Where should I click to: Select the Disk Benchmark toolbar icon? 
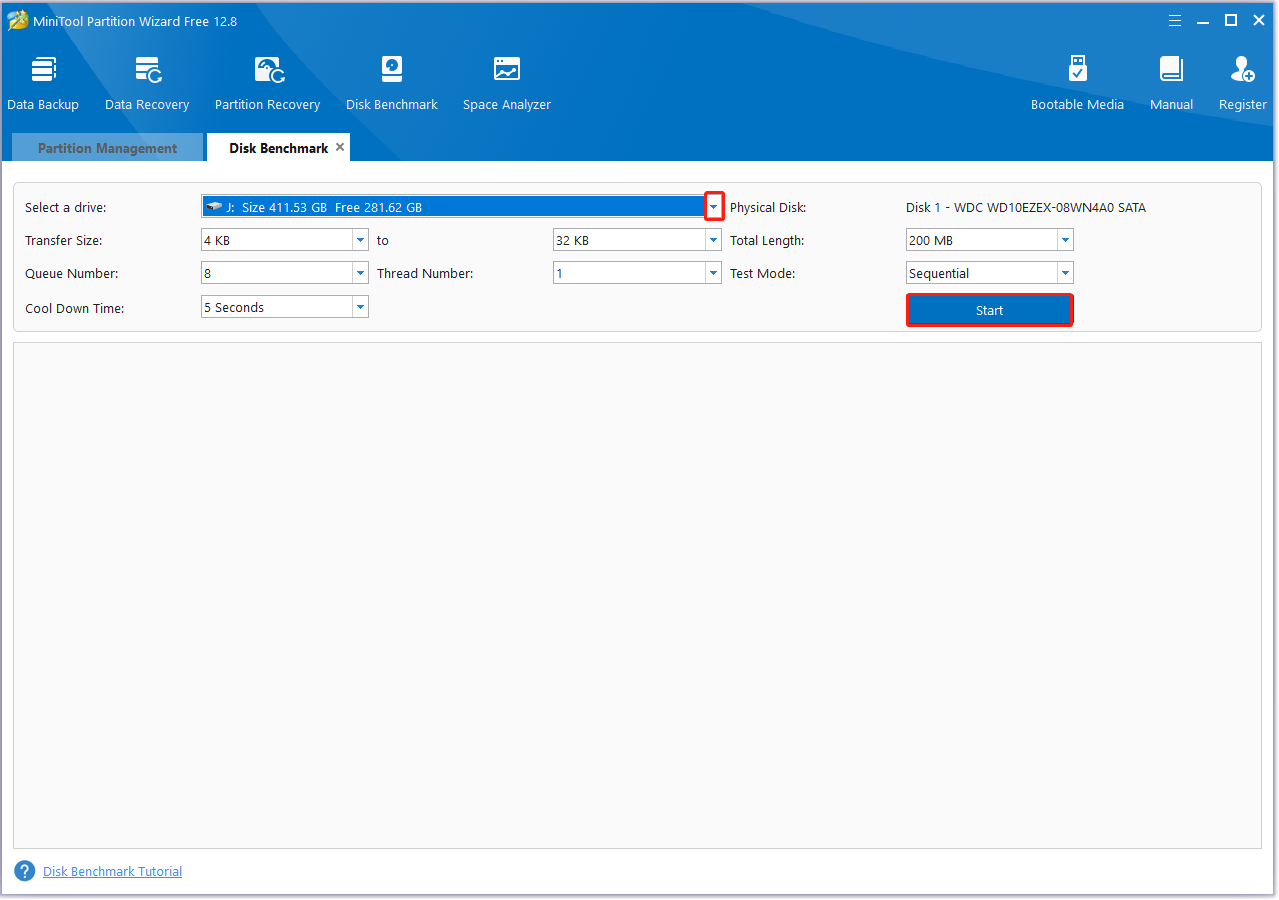[x=392, y=83]
